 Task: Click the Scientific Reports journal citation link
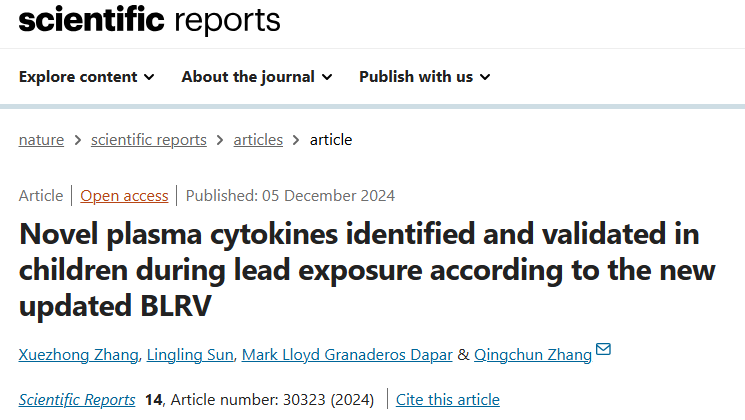click(x=77, y=400)
